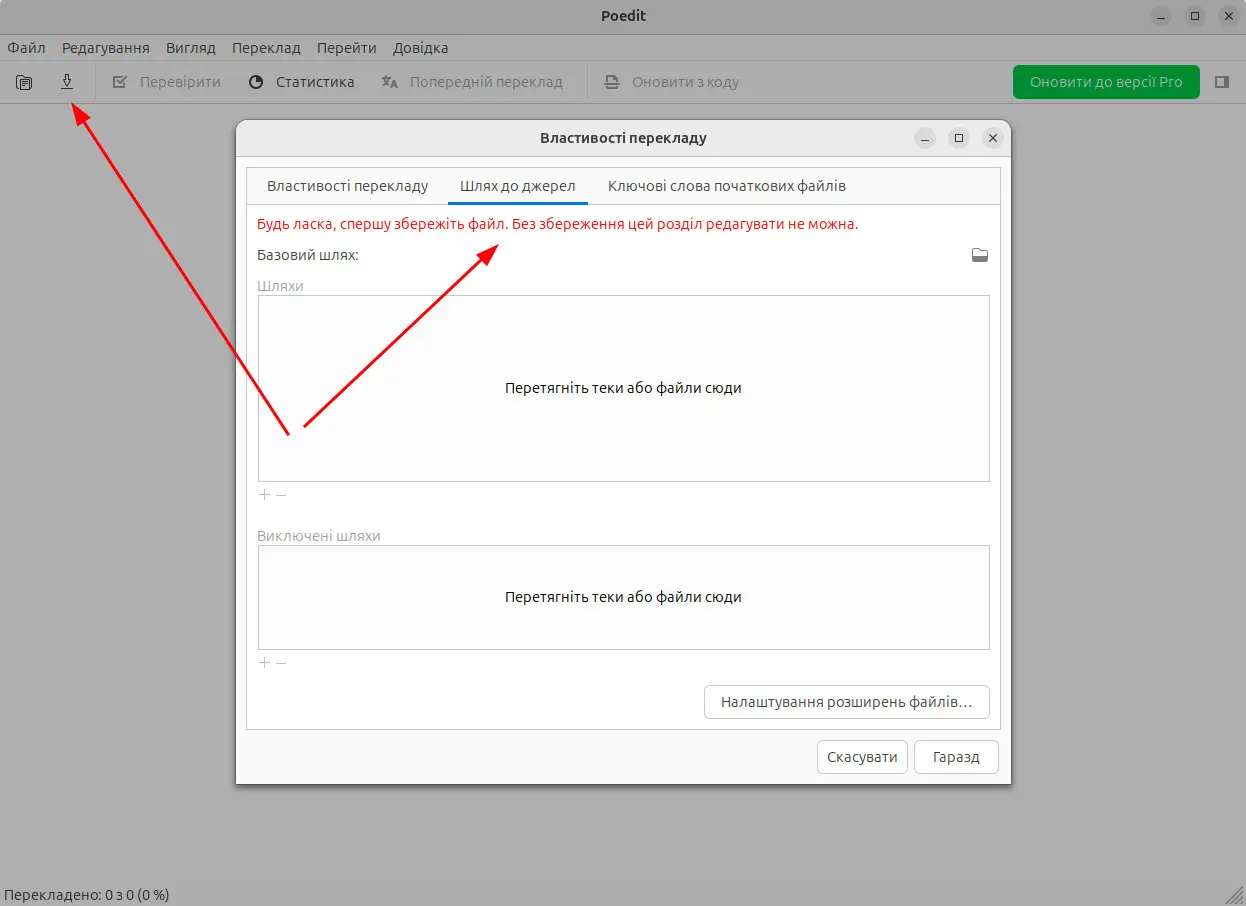
Task: Confirm the dialog with Гаразд
Action: pyautogui.click(x=956, y=757)
